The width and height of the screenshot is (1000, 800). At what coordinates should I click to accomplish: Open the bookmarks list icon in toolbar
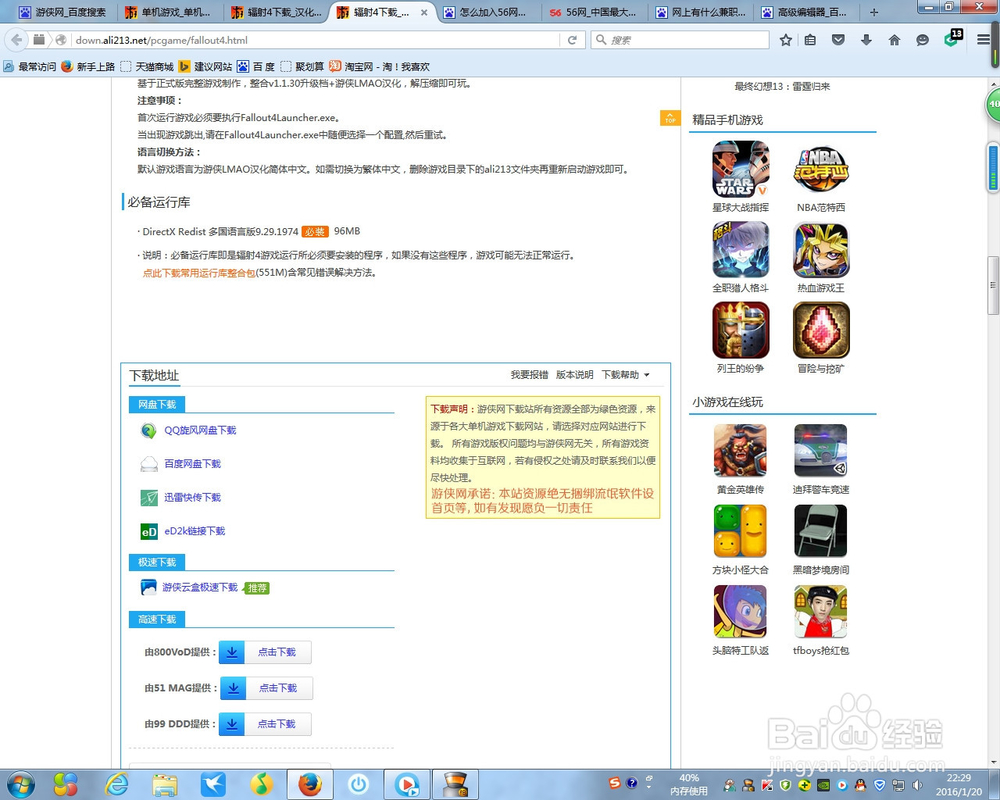pos(810,40)
